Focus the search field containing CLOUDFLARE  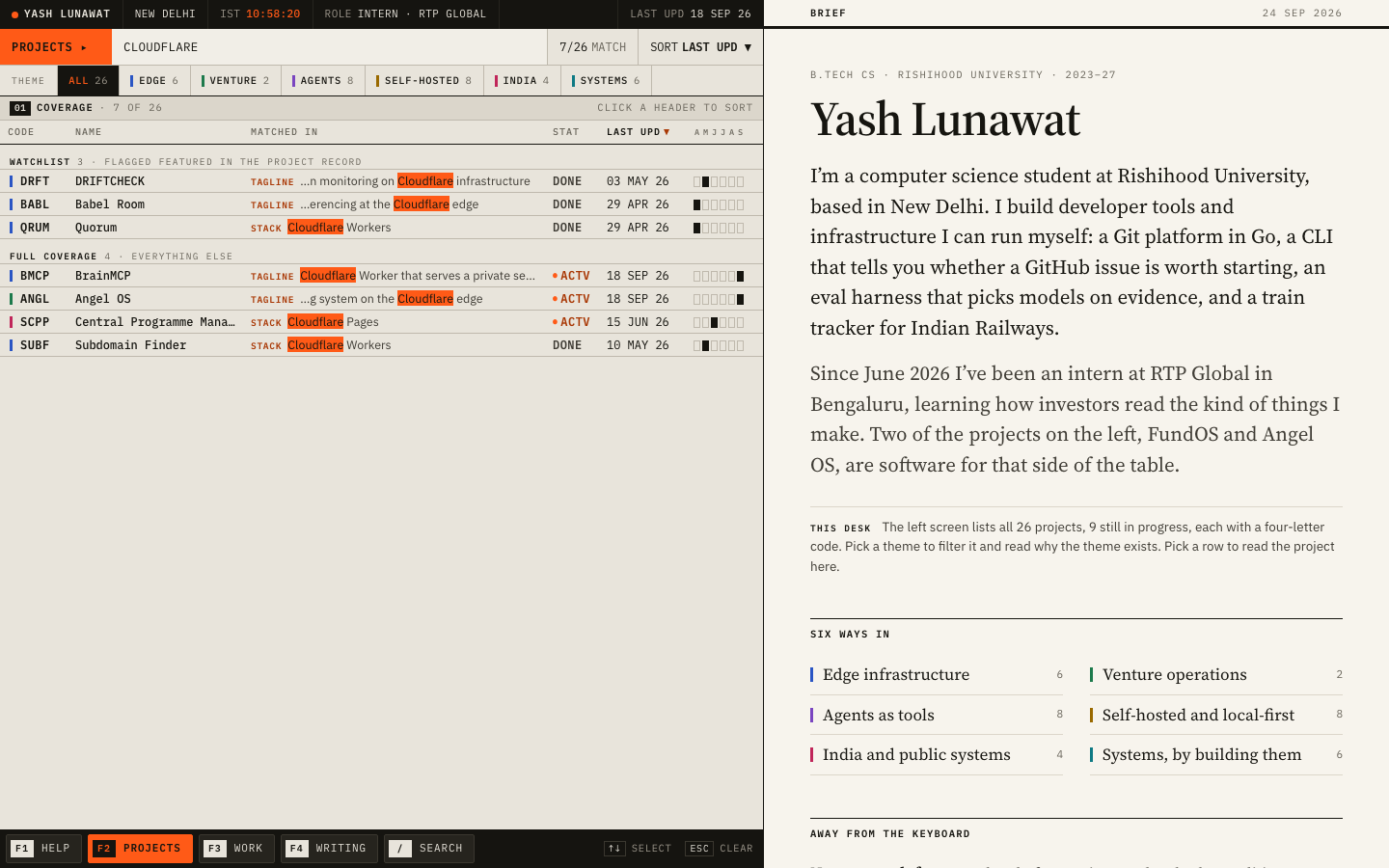click(329, 47)
